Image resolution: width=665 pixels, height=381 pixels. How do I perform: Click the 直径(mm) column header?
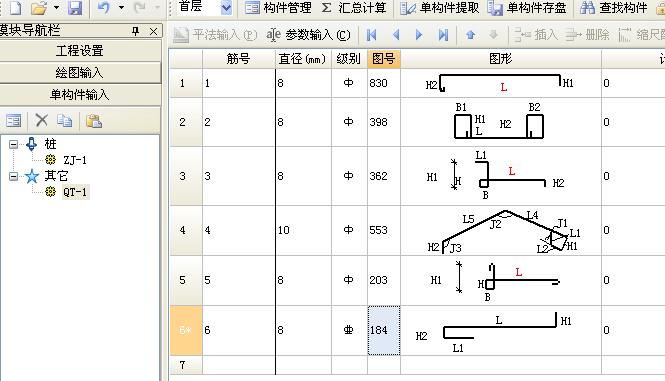click(303, 59)
